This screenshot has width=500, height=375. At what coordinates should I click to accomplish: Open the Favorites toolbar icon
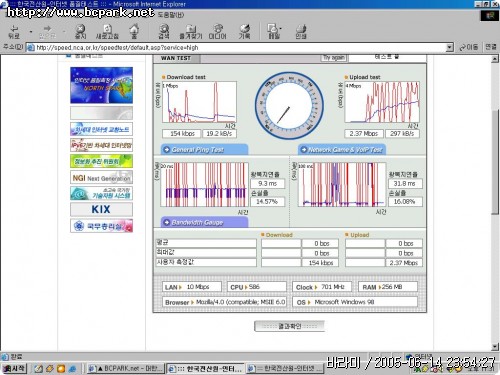[x=191, y=32]
